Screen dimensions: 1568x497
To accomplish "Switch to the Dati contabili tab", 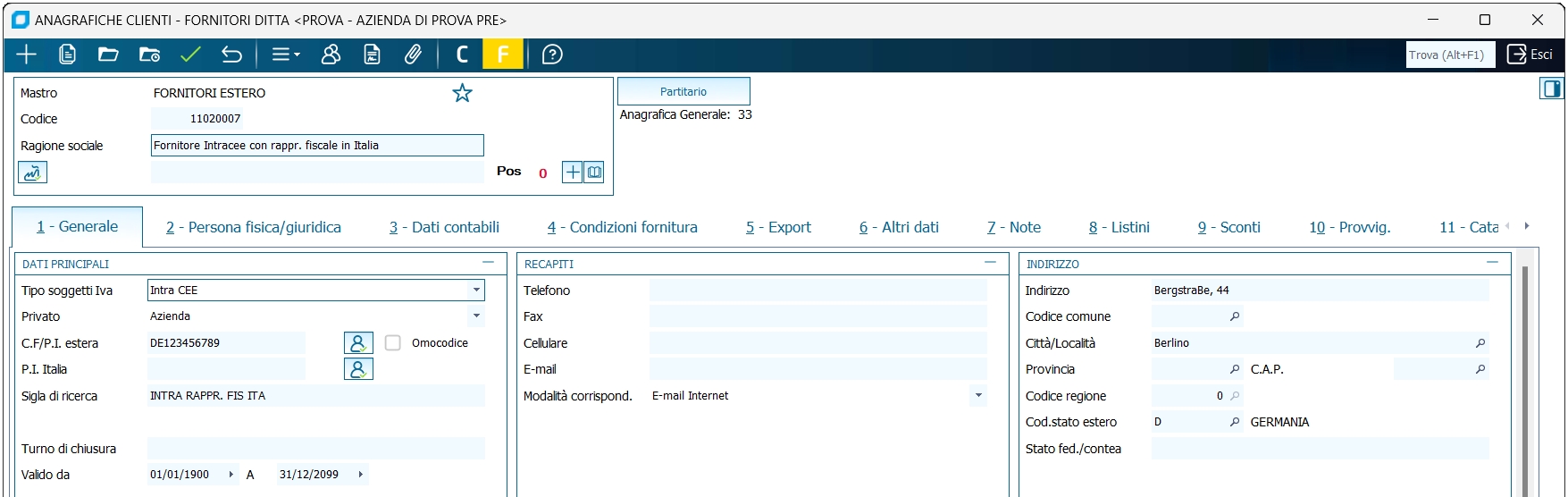I will (x=444, y=227).
